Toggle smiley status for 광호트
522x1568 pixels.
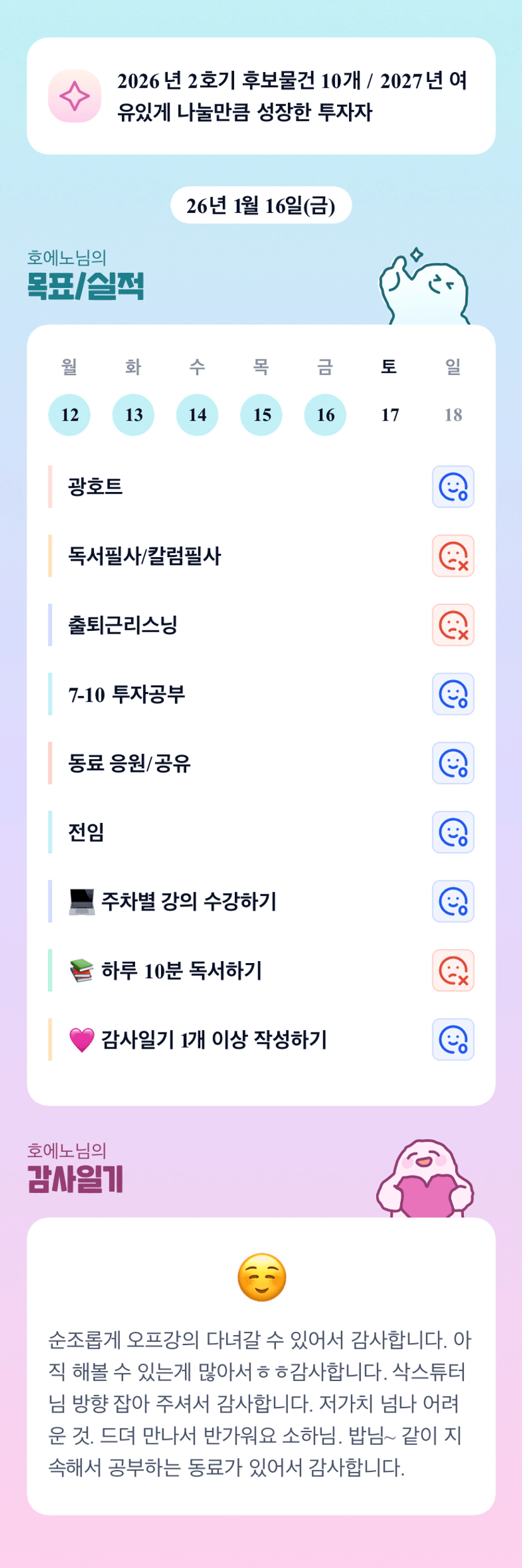click(453, 487)
